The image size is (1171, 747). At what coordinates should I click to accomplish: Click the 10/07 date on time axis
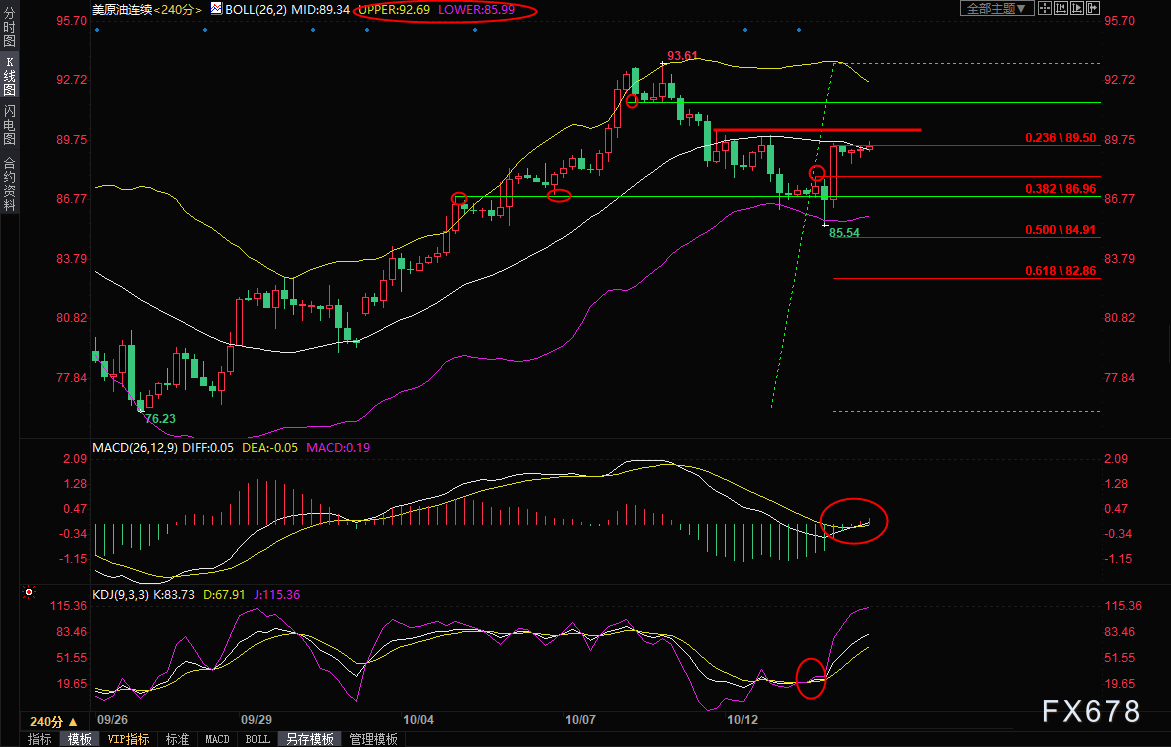point(580,719)
